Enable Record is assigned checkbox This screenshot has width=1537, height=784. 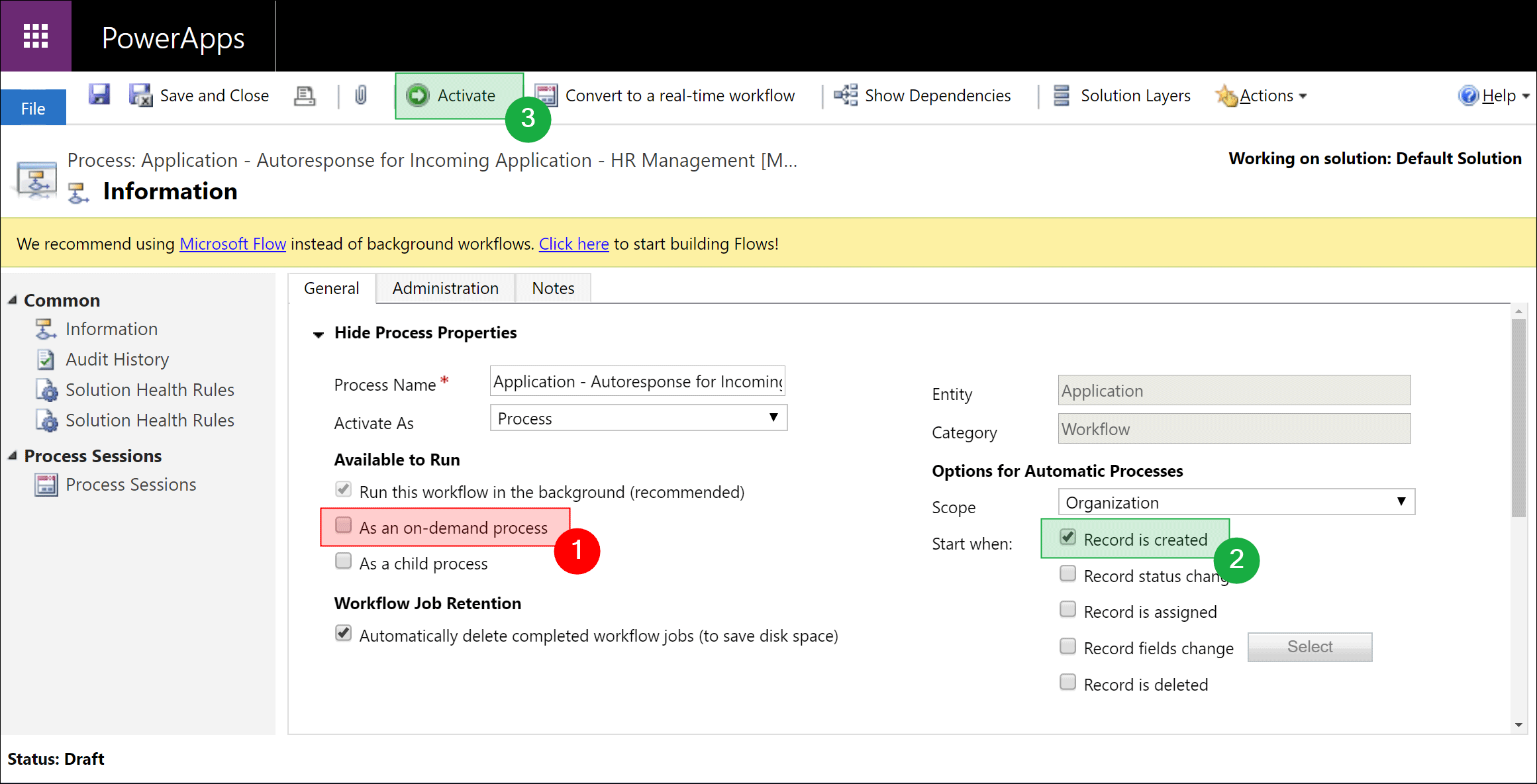click(1067, 609)
